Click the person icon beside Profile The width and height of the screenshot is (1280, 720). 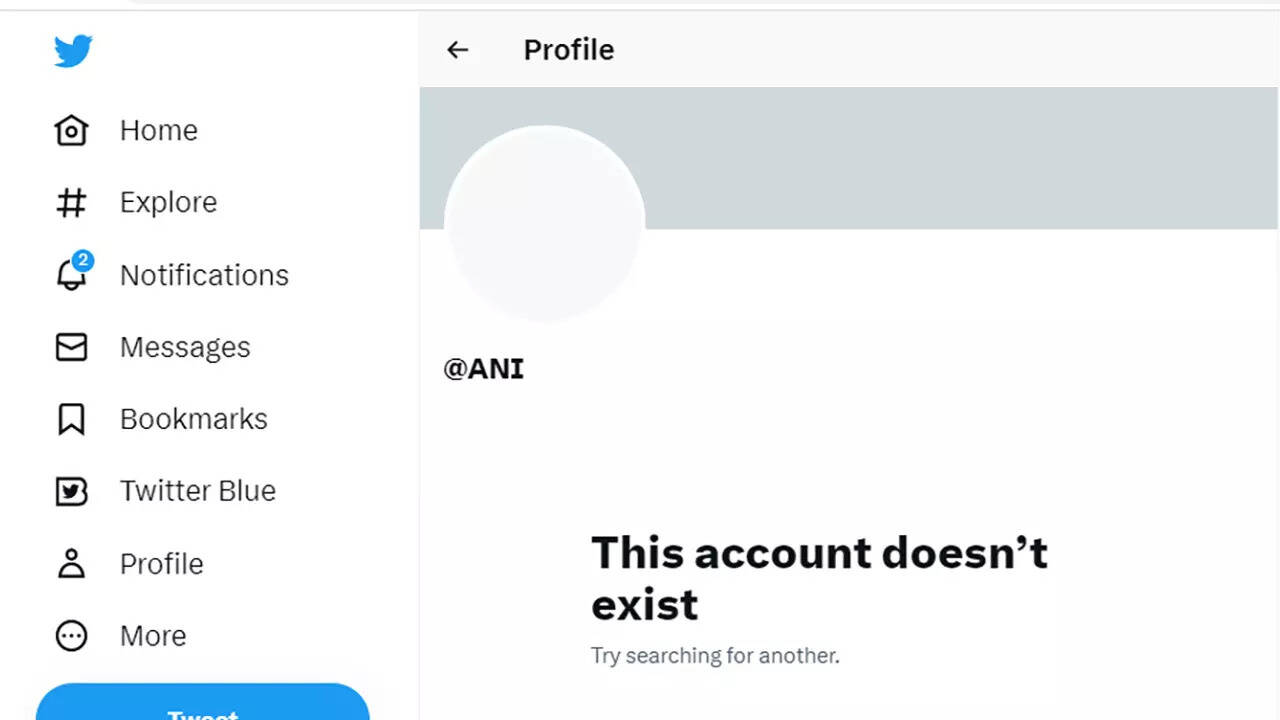coord(71,564)
